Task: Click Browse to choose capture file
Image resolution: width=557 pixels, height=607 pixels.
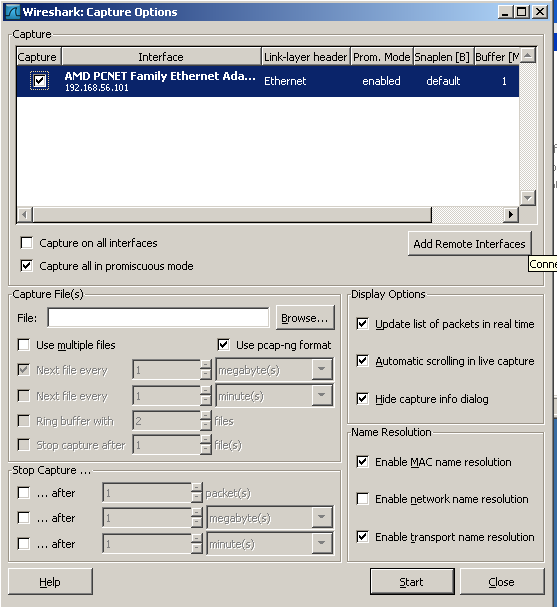Action: [x=305, y=318]
